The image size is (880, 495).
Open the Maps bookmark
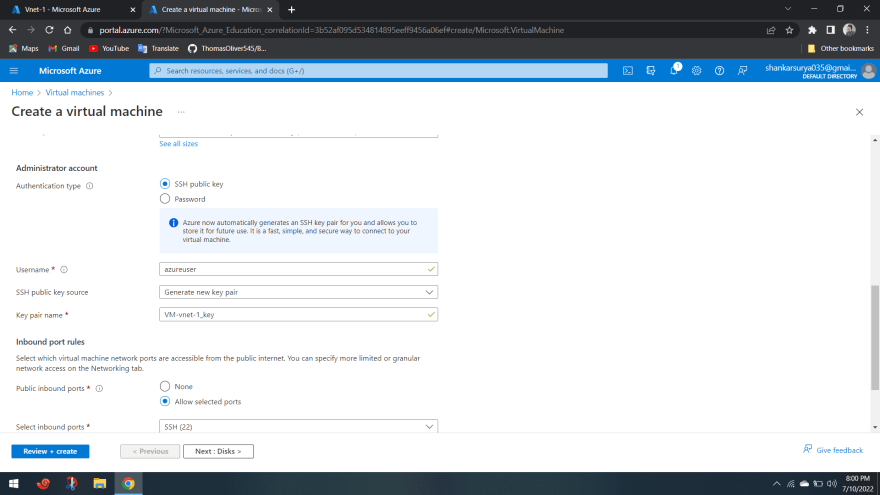(x=24, y=49)
